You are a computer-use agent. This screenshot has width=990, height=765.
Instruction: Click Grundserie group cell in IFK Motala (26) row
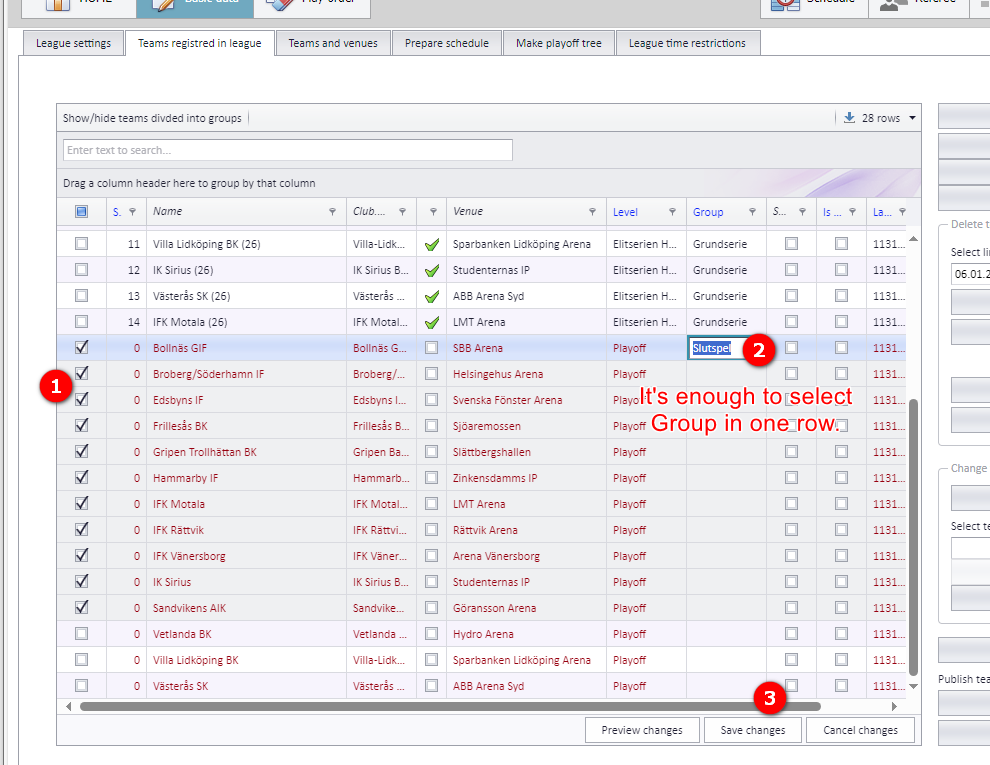[726, 322]
